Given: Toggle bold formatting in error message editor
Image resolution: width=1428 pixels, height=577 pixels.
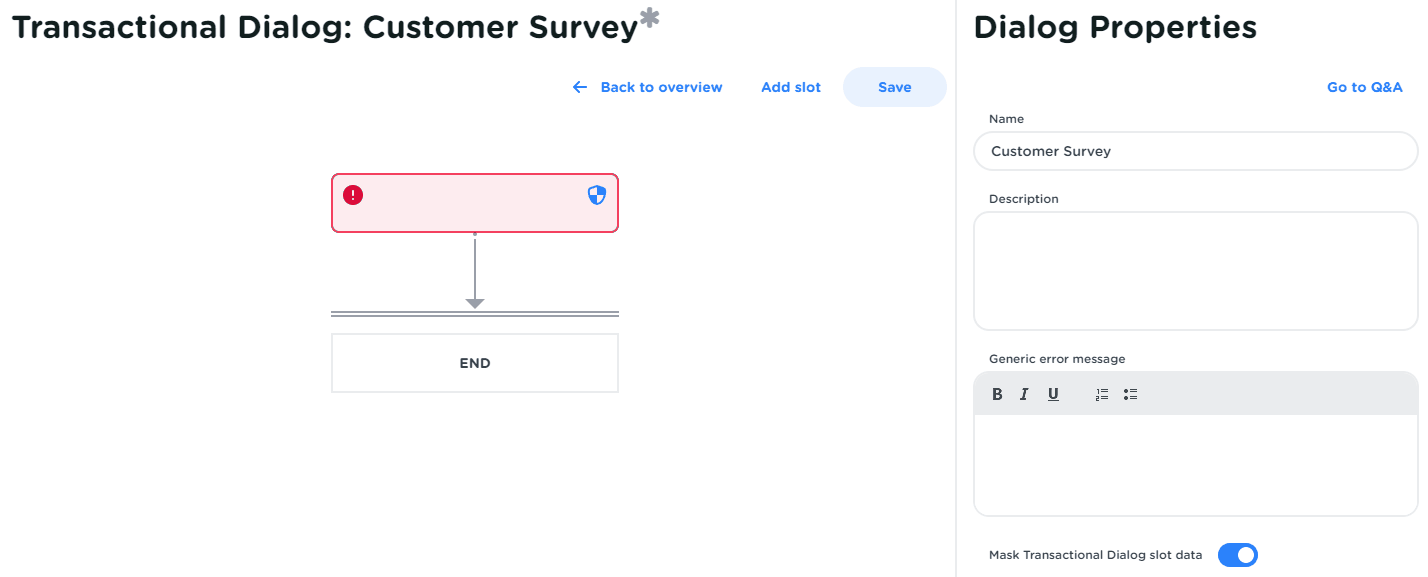Looking at the screenshot, I should [997, 394].
